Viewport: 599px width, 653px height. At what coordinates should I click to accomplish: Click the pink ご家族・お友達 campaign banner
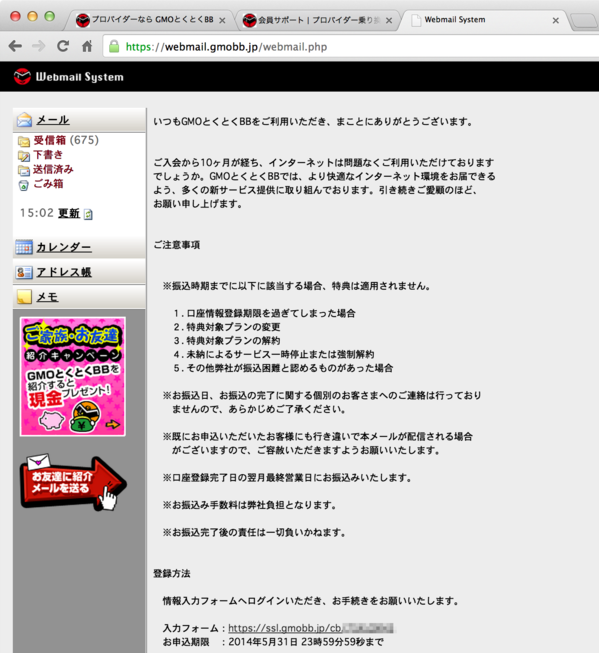pos(72,376)
